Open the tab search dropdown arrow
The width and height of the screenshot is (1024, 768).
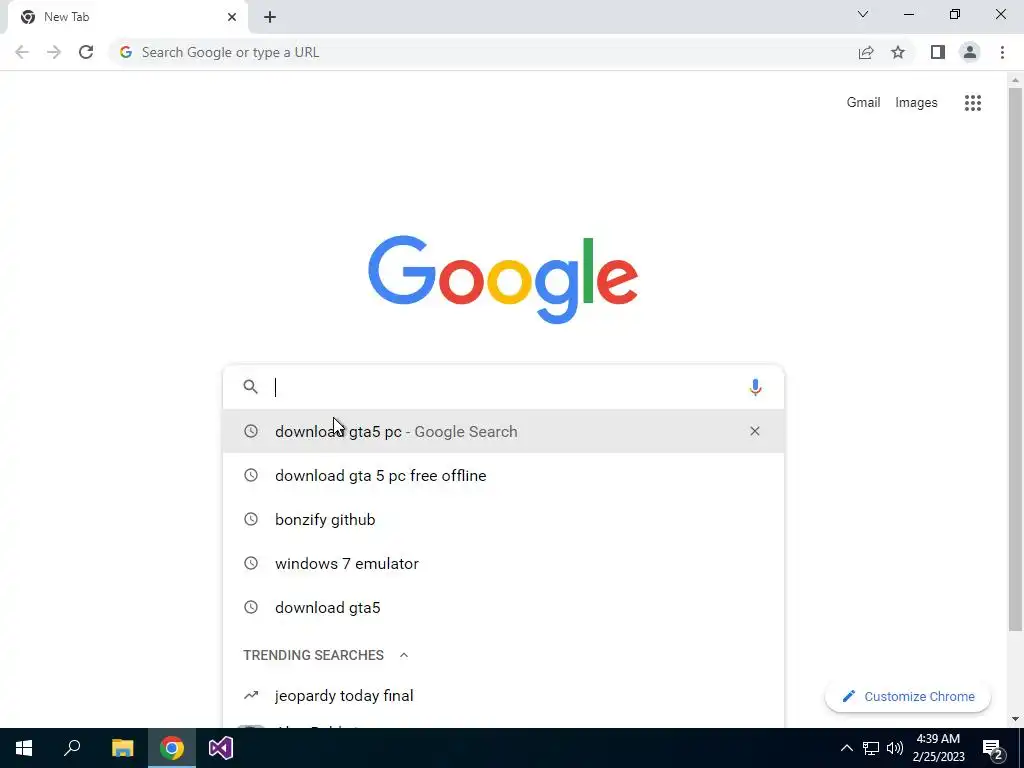tap(863, 14)
